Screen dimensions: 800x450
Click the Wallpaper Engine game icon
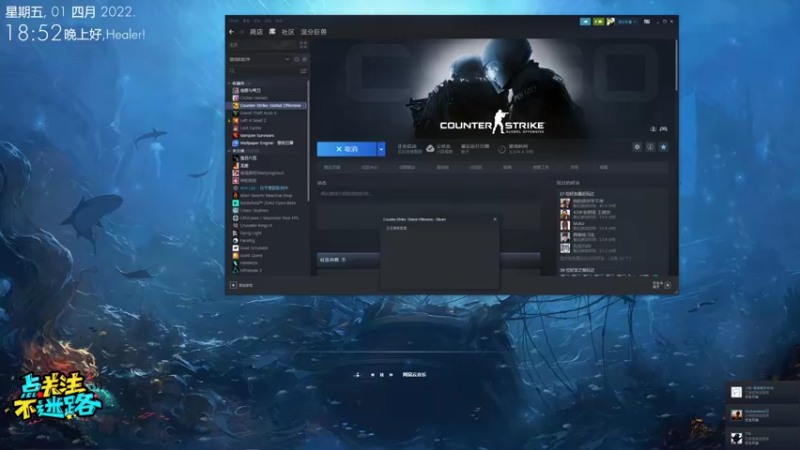tap(236, 143)
